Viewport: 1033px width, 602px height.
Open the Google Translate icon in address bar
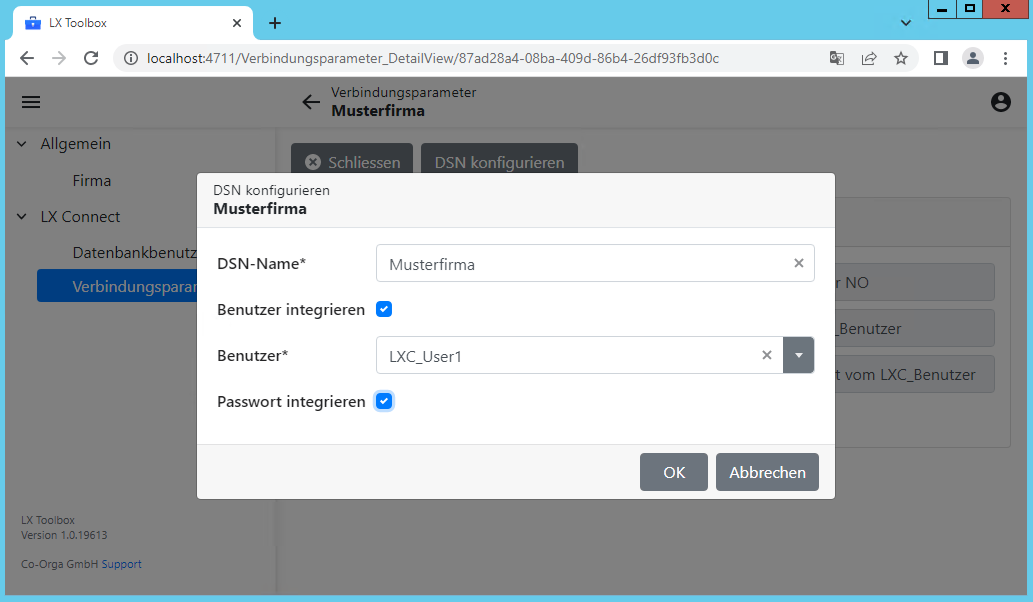(836, 59)
